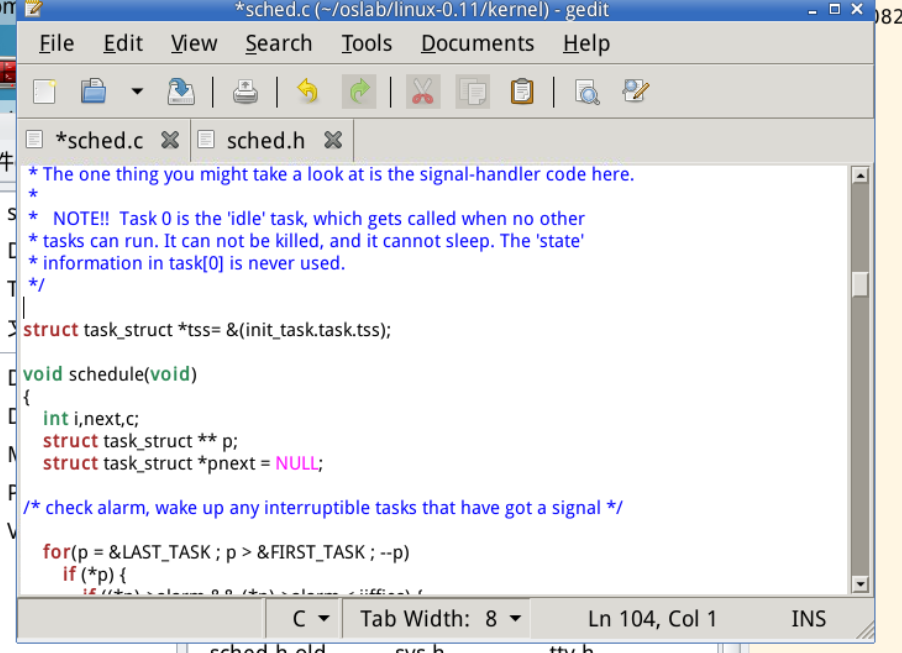
Task: Open the C language selector dropdown
Action: coord(311,619)
